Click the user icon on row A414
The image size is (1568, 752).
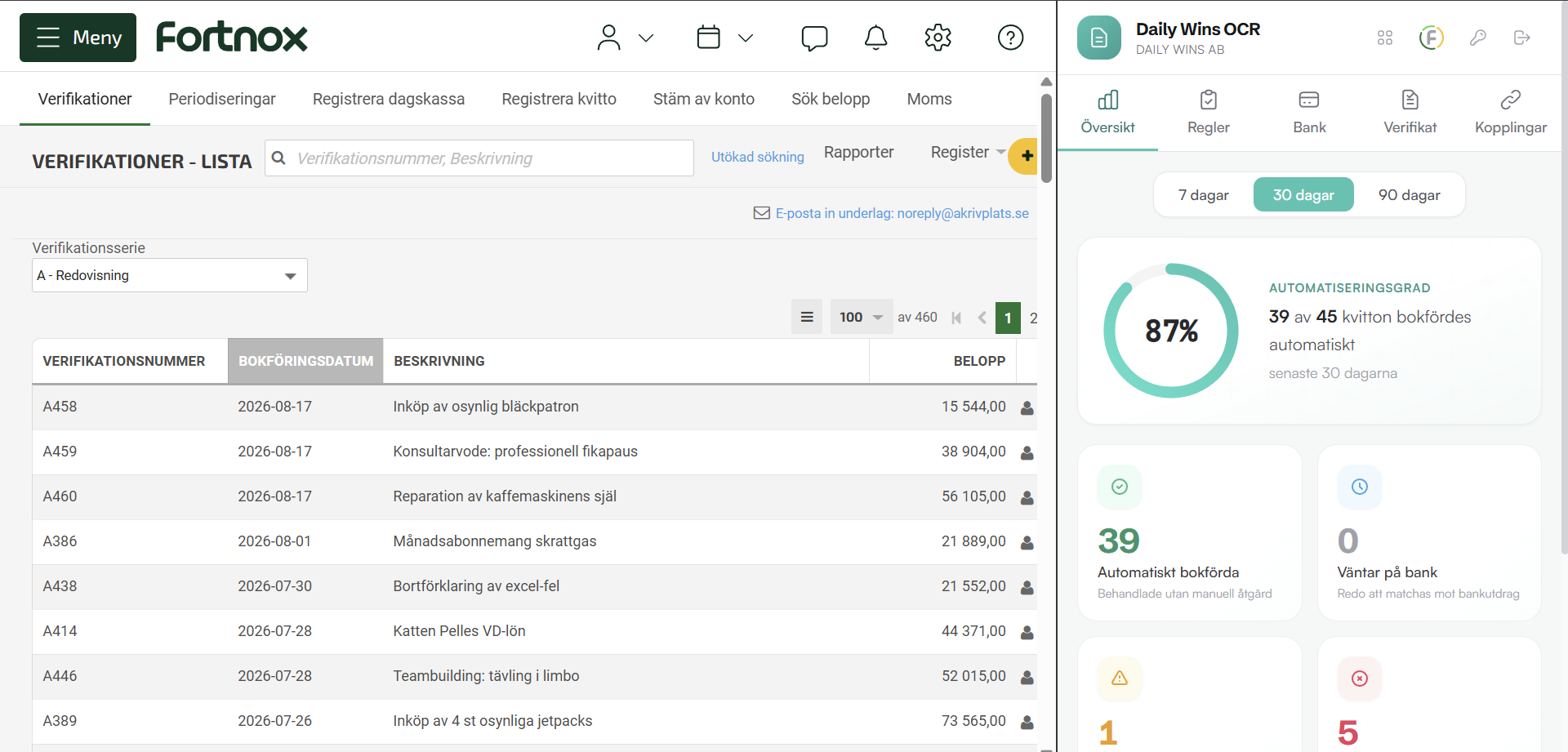coord(1027,632)
